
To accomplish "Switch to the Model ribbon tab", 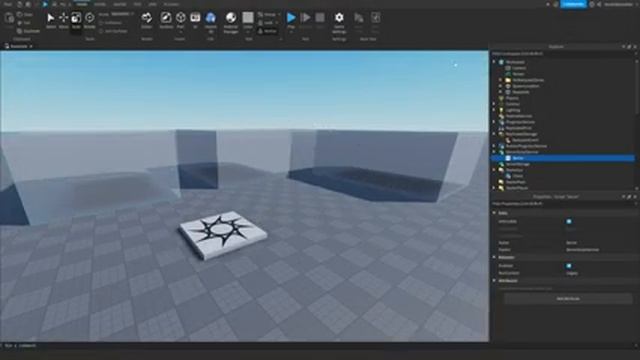I will tap(100, 4).
